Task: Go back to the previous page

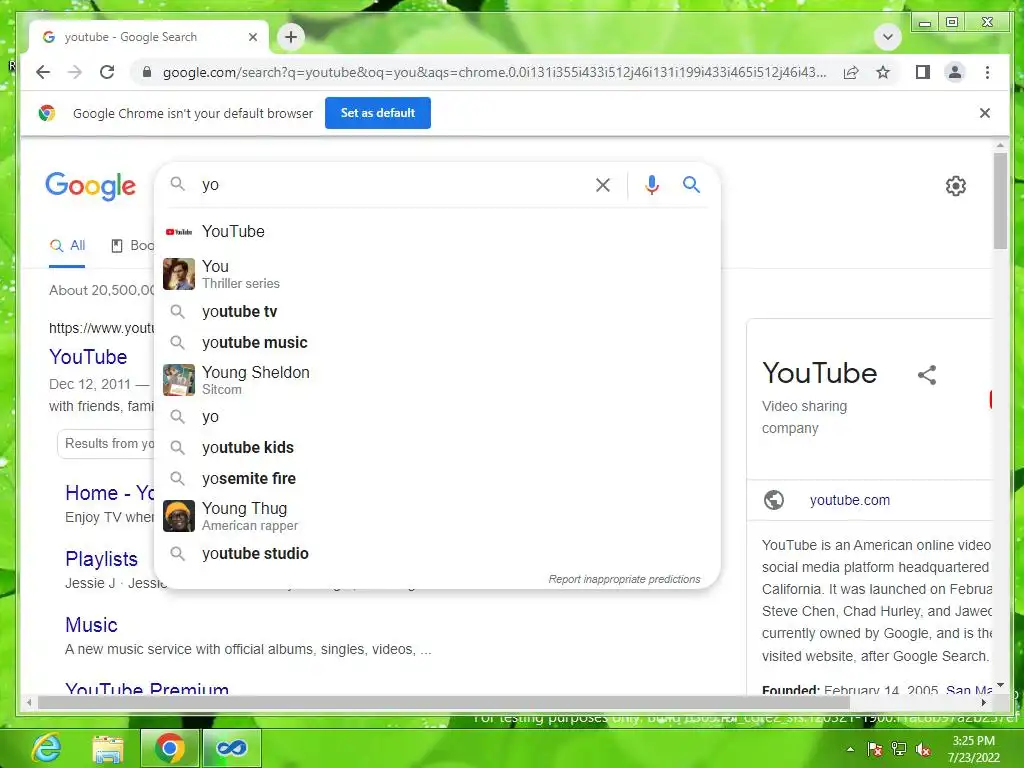Action: (43, 72)
